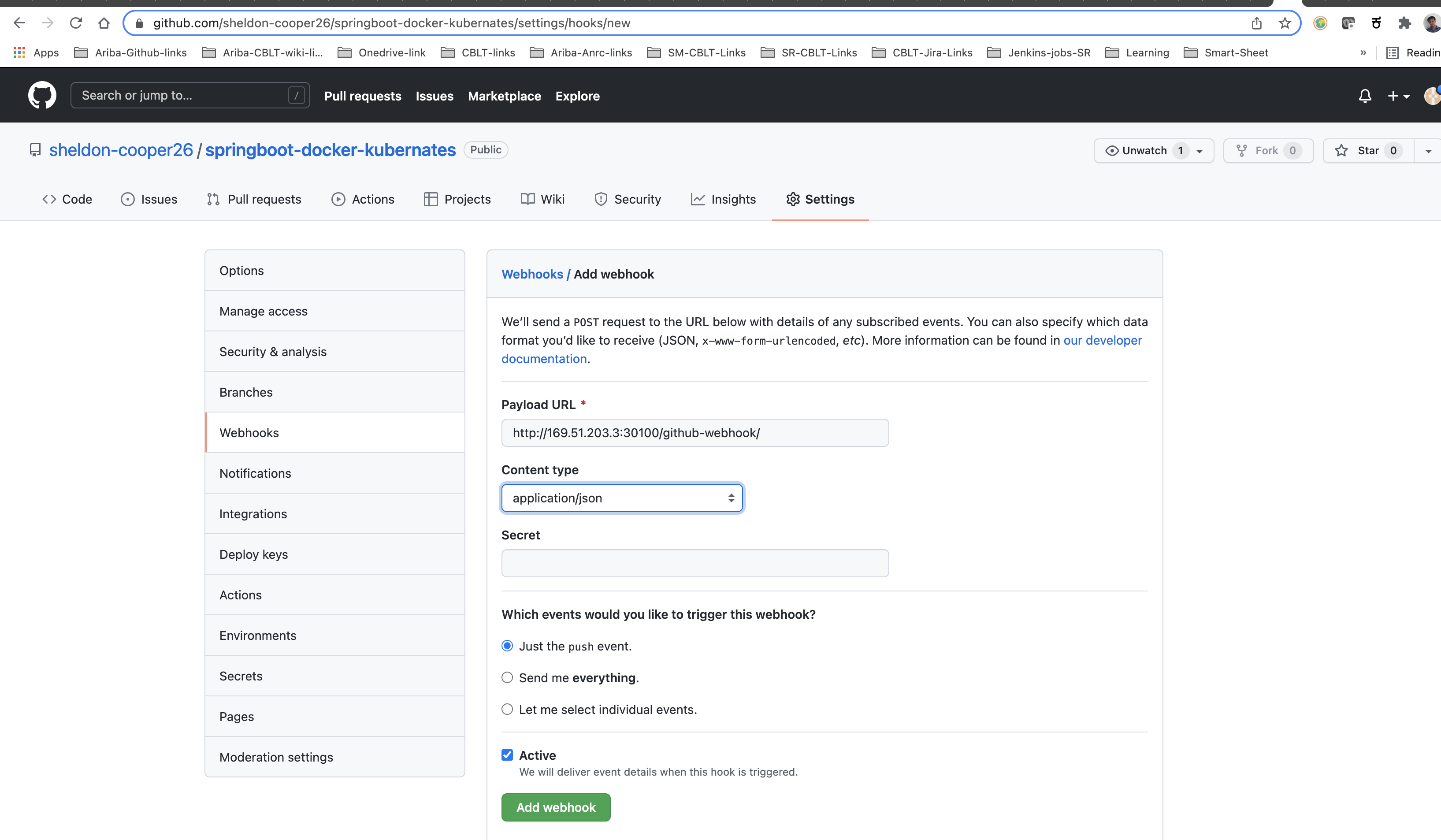Switch to the Insights tab
1441x840 pixels.
(723, 199)
